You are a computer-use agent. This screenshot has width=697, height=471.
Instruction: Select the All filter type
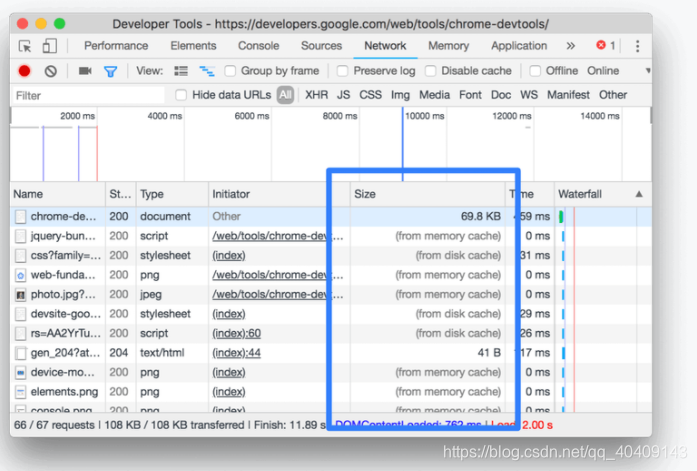click(285, 95)
